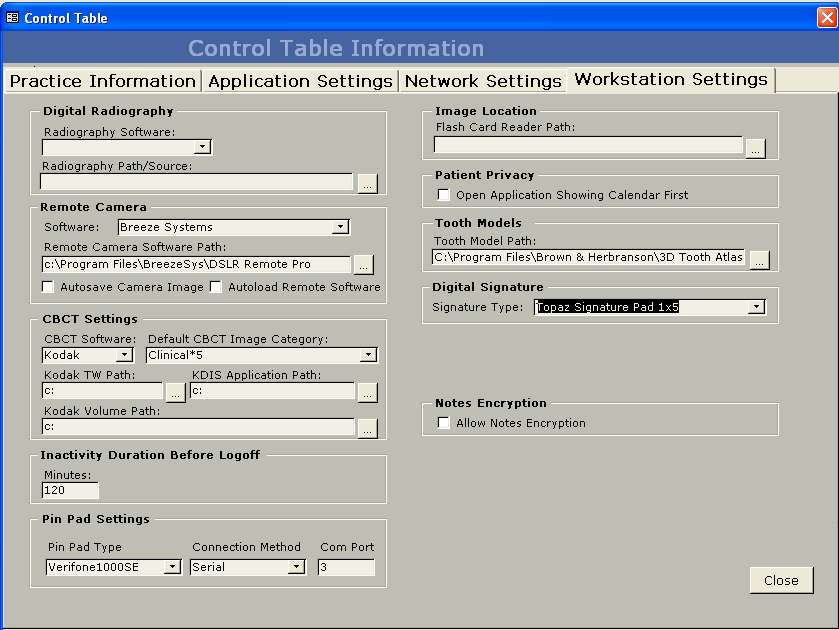Open the Network Settings tab

pos(483,81)
